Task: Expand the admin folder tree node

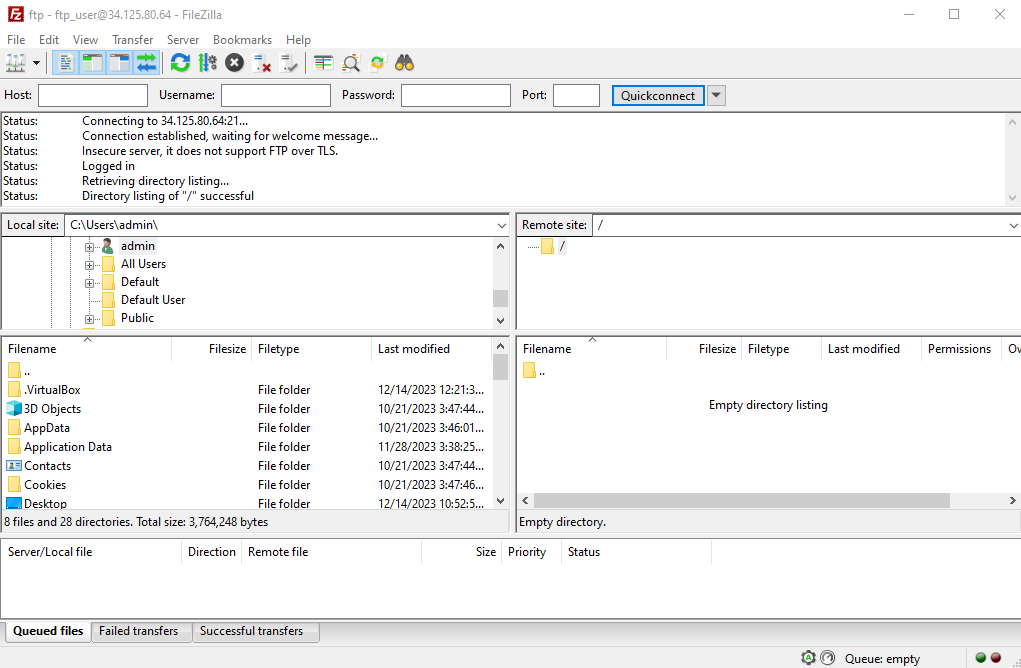Action: click(x=89, y=247)
